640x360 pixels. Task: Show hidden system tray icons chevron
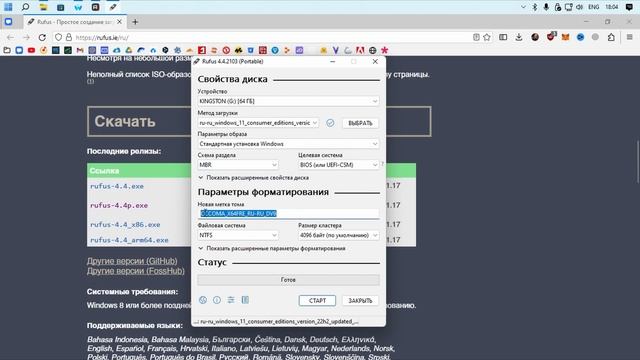pos(523,7)
